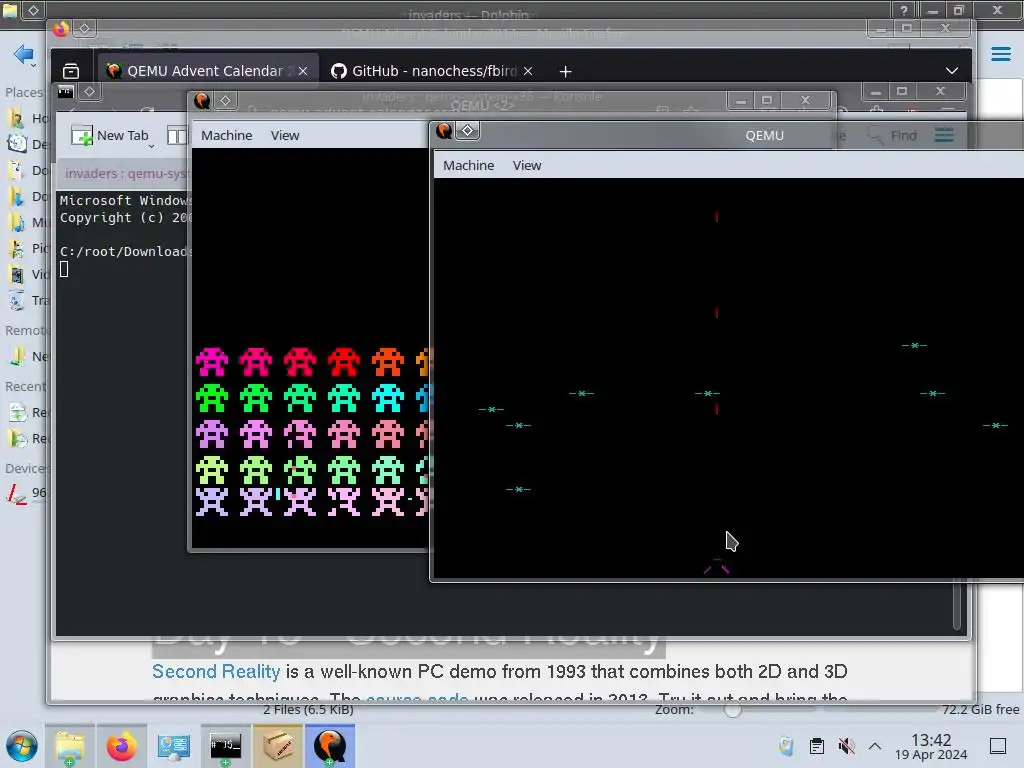Click the Dolphin window title bar folder icon
Viewport: 1024px width, 768px height.
(x=10, y=10)
